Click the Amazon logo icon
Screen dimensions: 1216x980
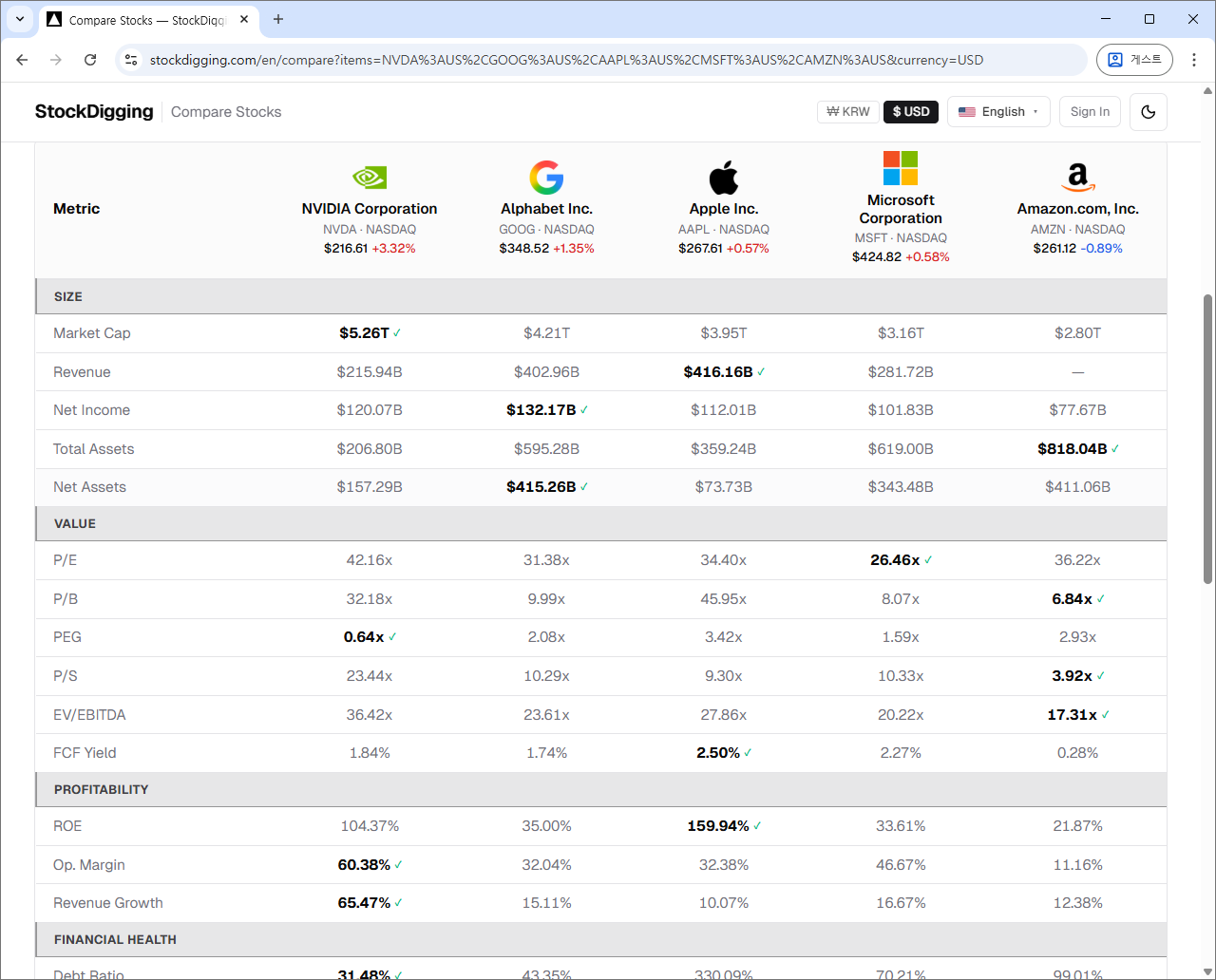click(x=1077, y=178)
